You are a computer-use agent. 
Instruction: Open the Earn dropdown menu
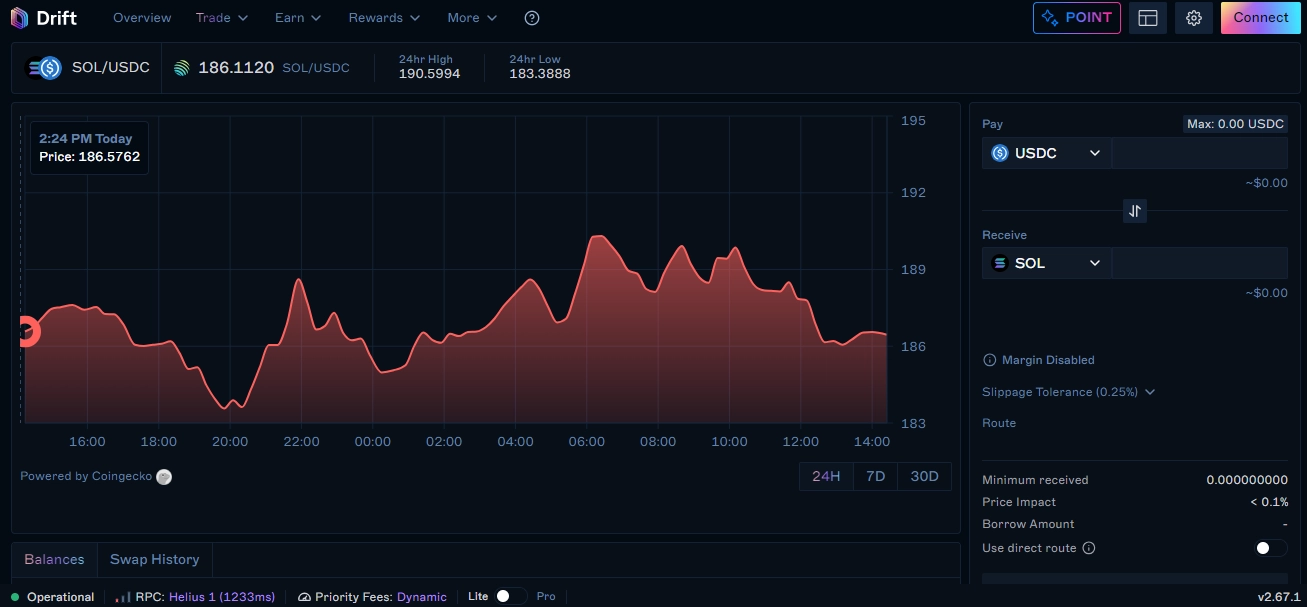pos(298,18)
